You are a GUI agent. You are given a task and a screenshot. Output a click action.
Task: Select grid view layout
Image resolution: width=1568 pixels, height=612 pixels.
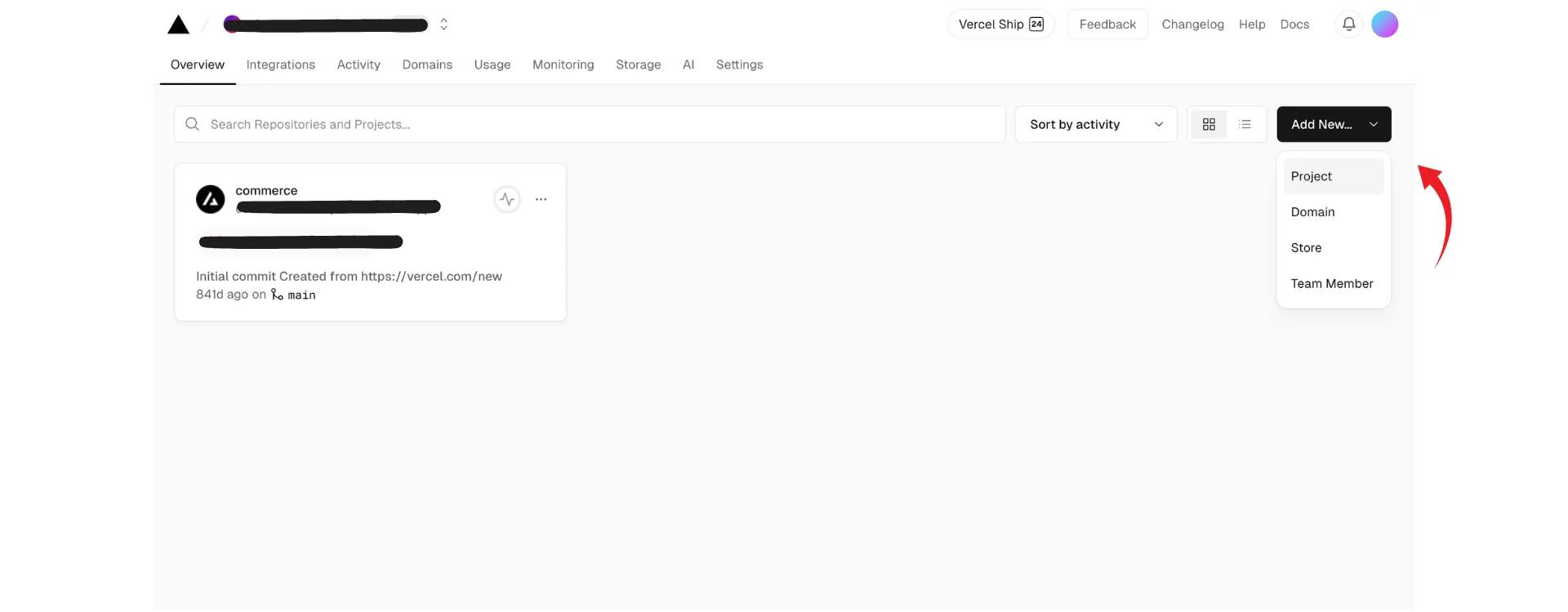(1209, 124)
